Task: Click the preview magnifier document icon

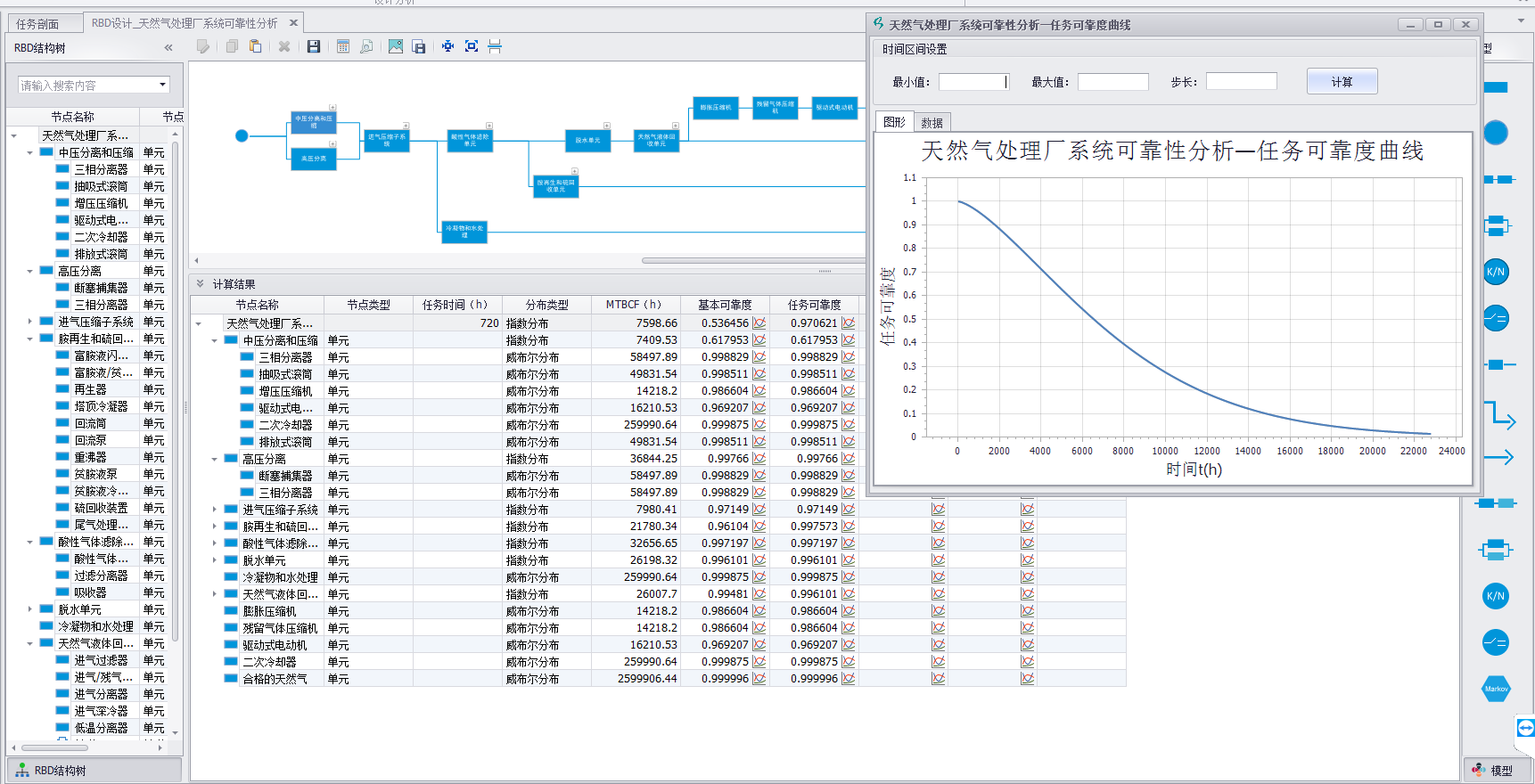Action: [x=366, y=46]
